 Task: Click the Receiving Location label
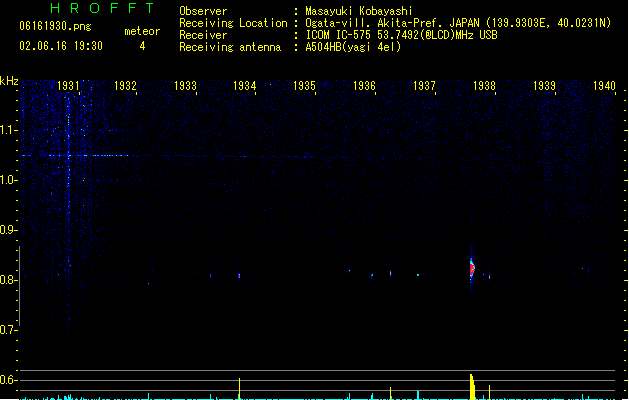(x=233, y=23)
